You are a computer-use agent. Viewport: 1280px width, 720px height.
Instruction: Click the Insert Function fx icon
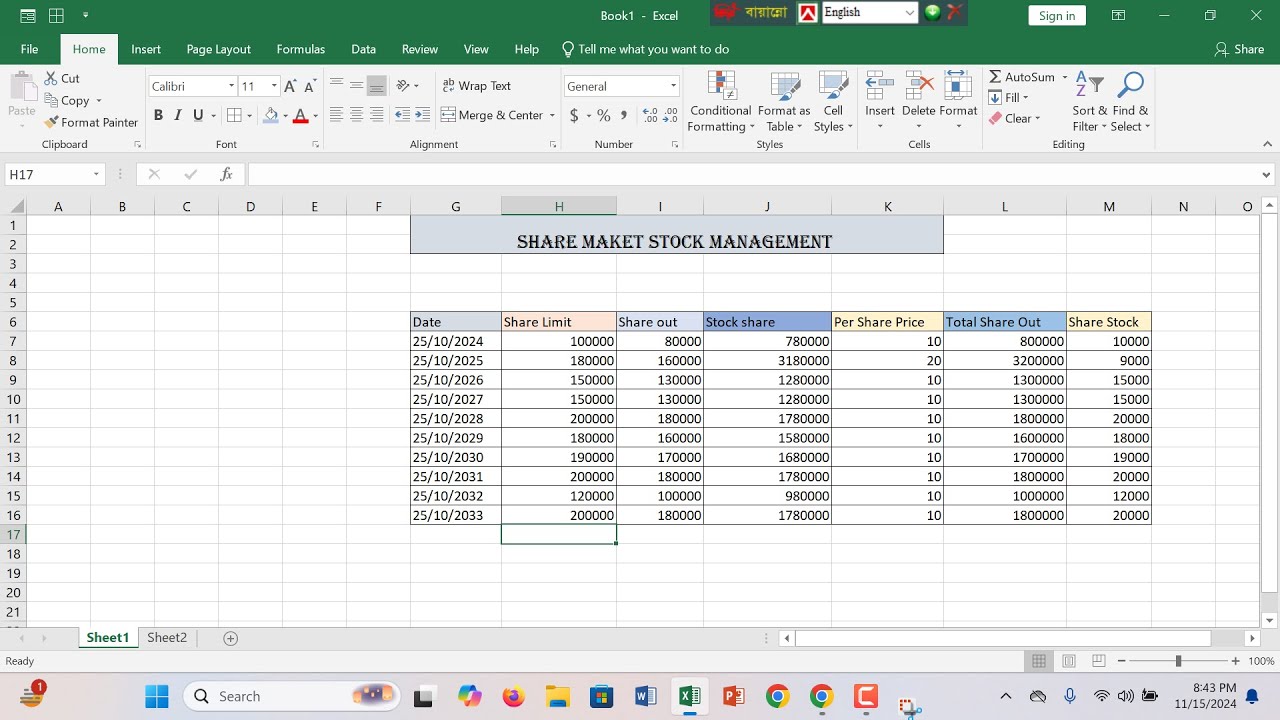(226, 174)
